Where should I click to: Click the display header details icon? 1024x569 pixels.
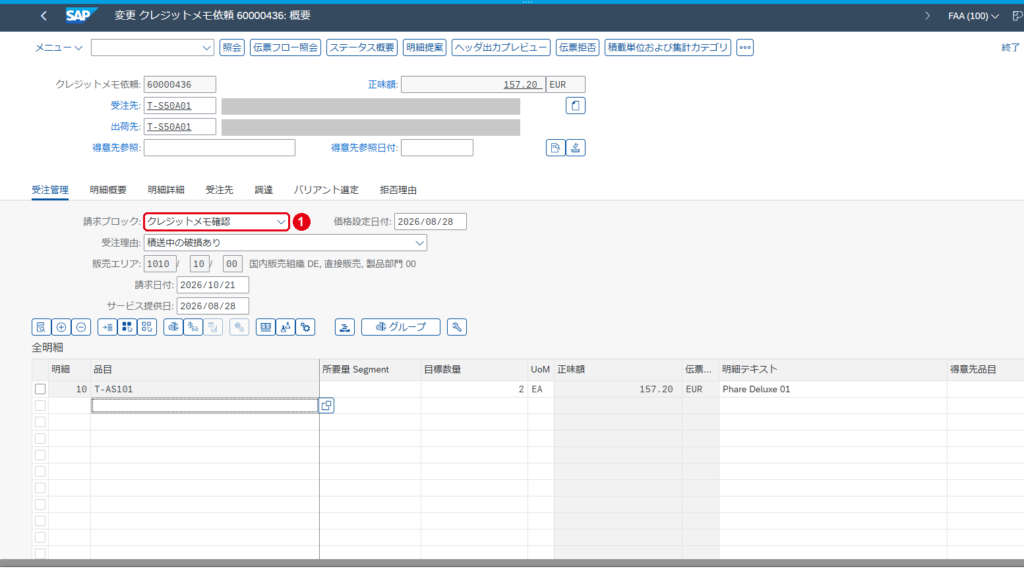[x=555, y=148]
